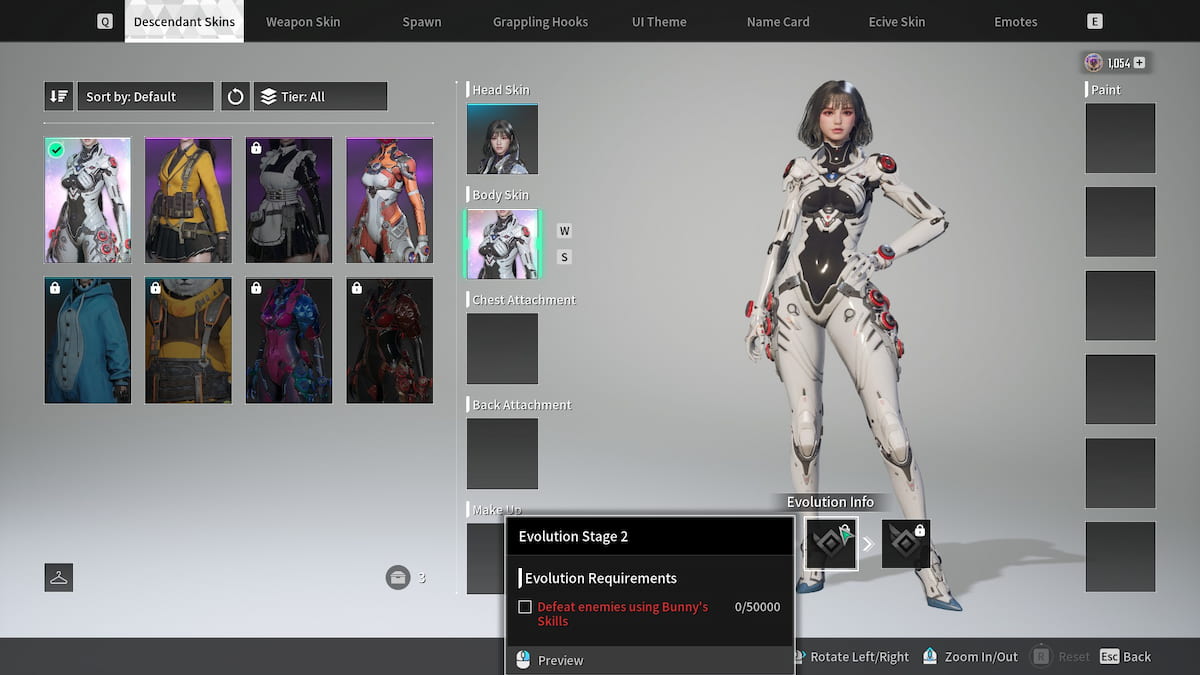Click the Preview helmet icon in tooltip

click(x=523, y=660)
